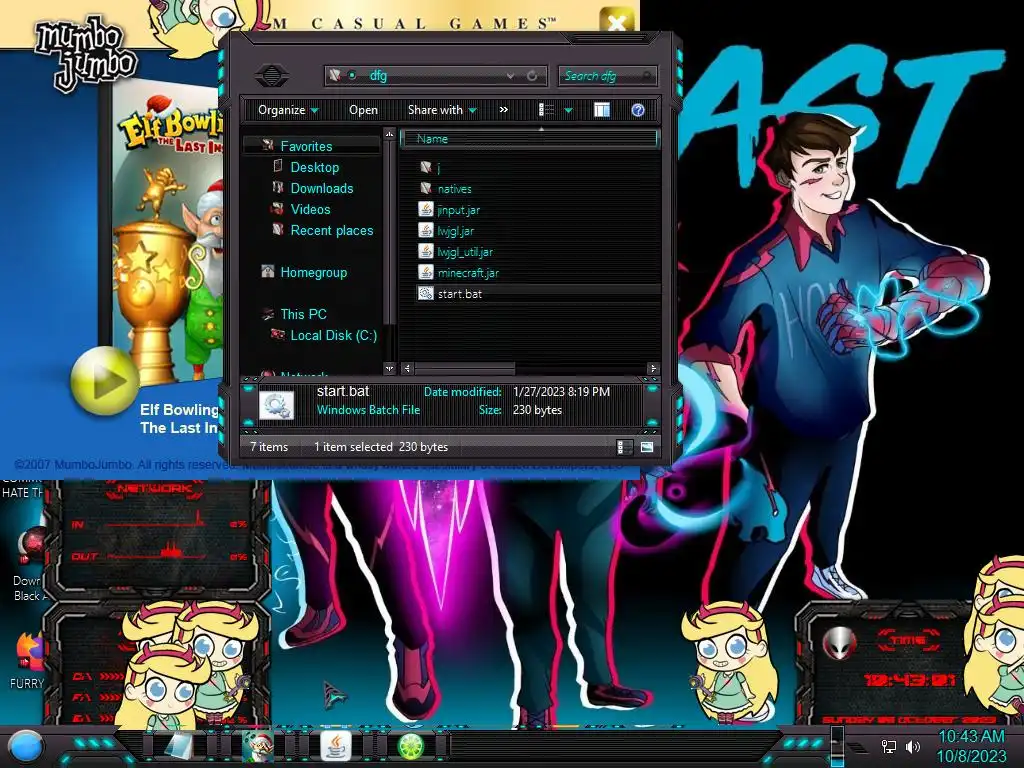Click the change view icon in toolbar
Screen dimensions: 1024x768
coord(547,110)
